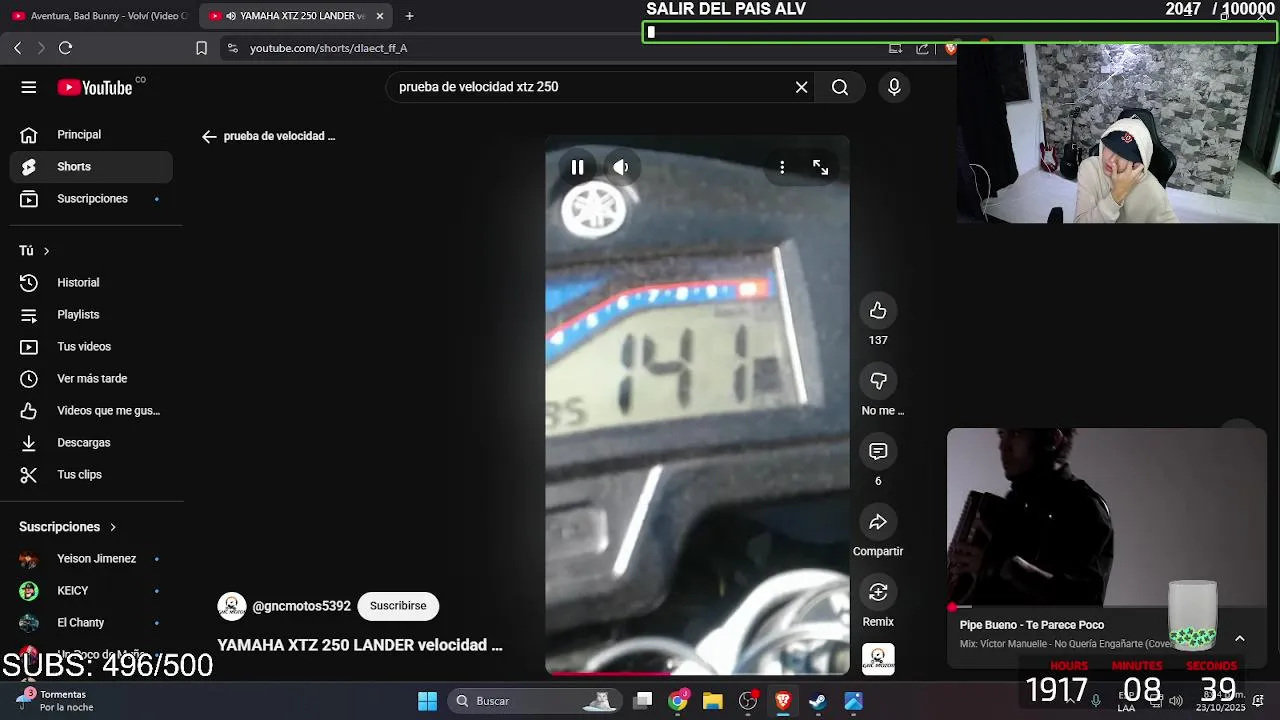This screenshot has height=720, width=1280.
Task: Share the Short via Compartir
Action: pyautogui.click(x=878, y=522)
